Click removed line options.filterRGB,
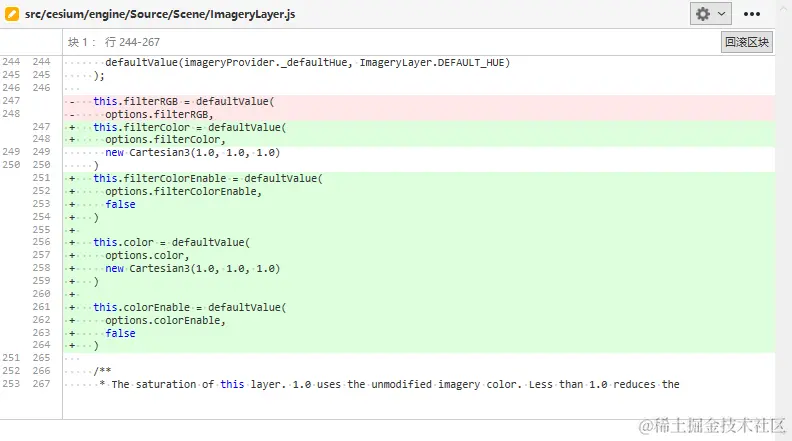Image resolution: width=792 pixels, height=441 pixels. [x=160, y=114]
